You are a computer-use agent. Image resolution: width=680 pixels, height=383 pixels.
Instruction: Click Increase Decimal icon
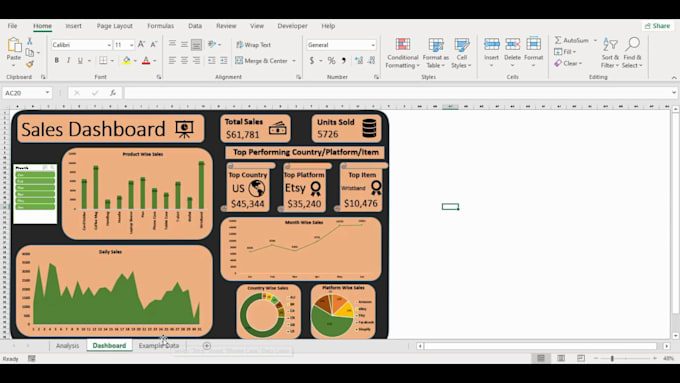[359, 61]
